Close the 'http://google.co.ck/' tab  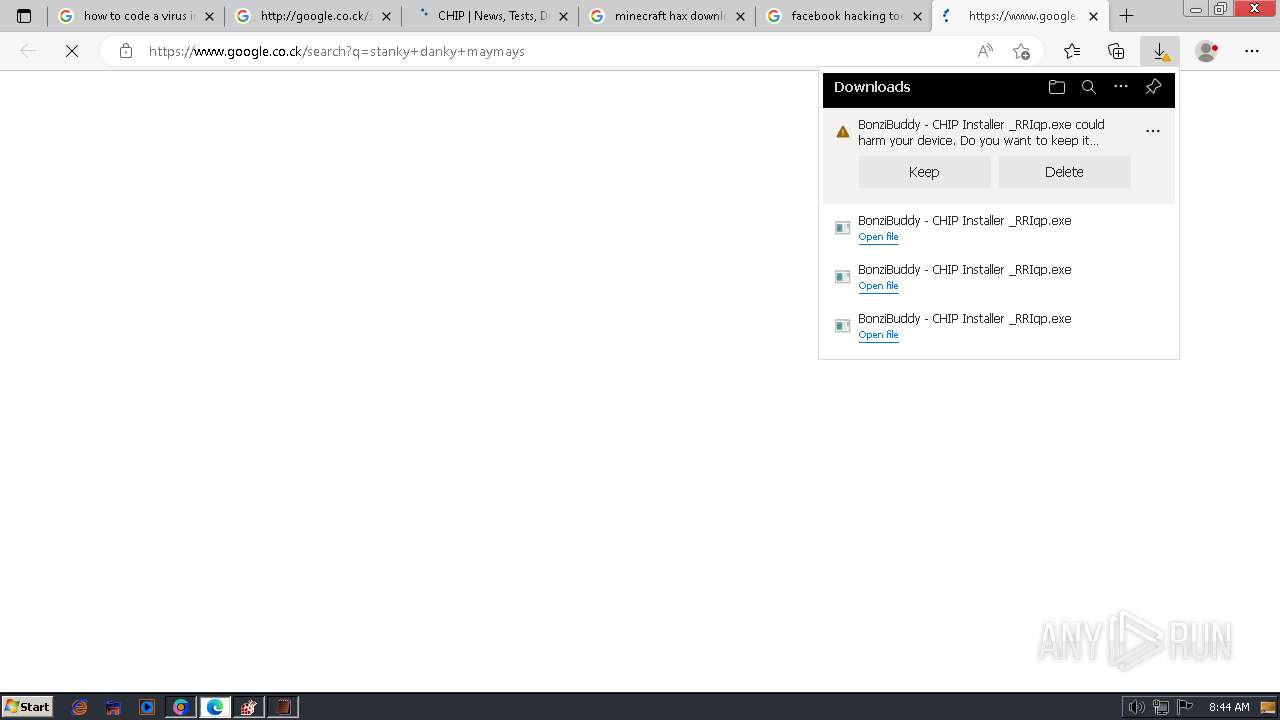pyautogui.click(x=386, y=16)
